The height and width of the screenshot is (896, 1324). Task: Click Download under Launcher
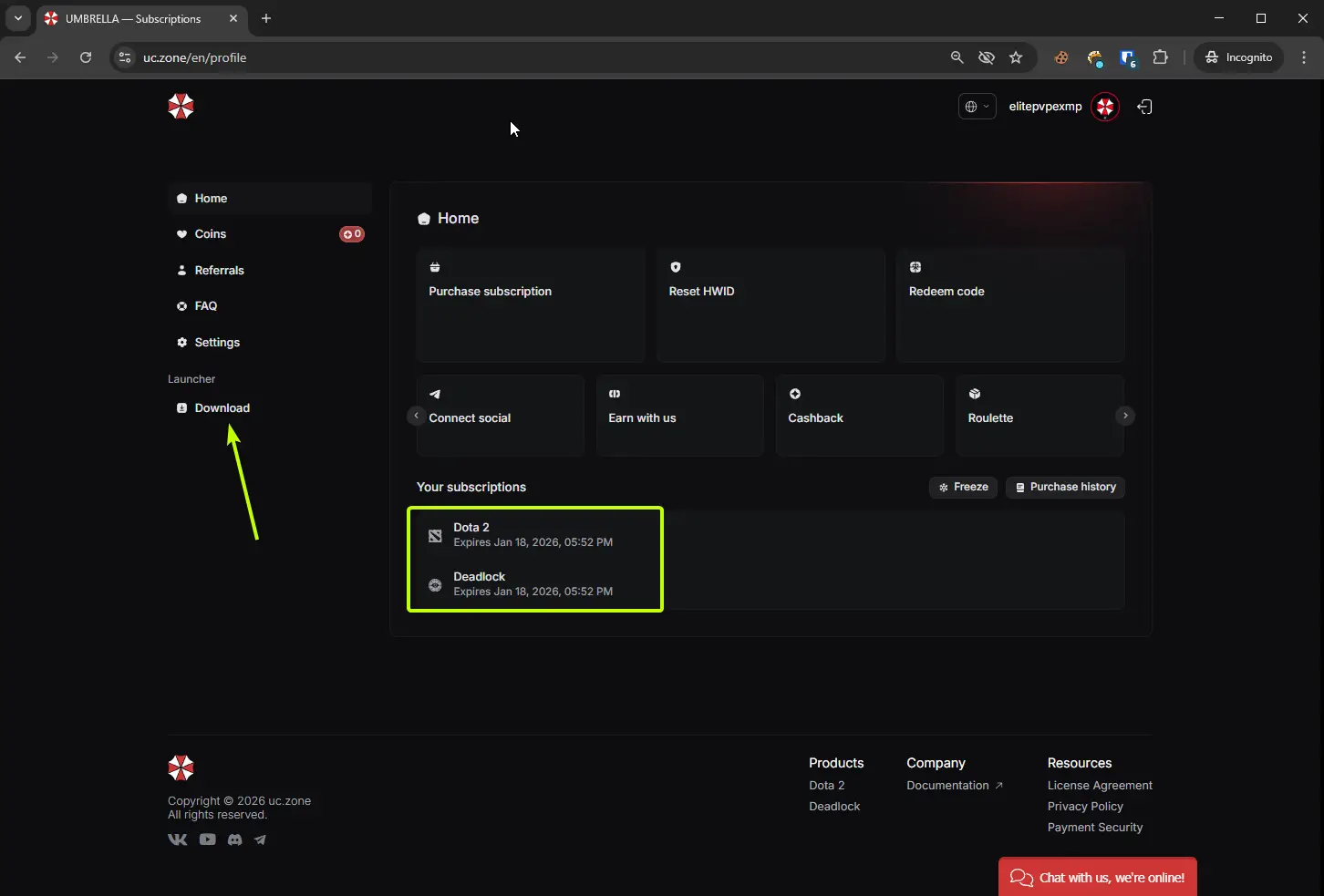tap(270, 407)
